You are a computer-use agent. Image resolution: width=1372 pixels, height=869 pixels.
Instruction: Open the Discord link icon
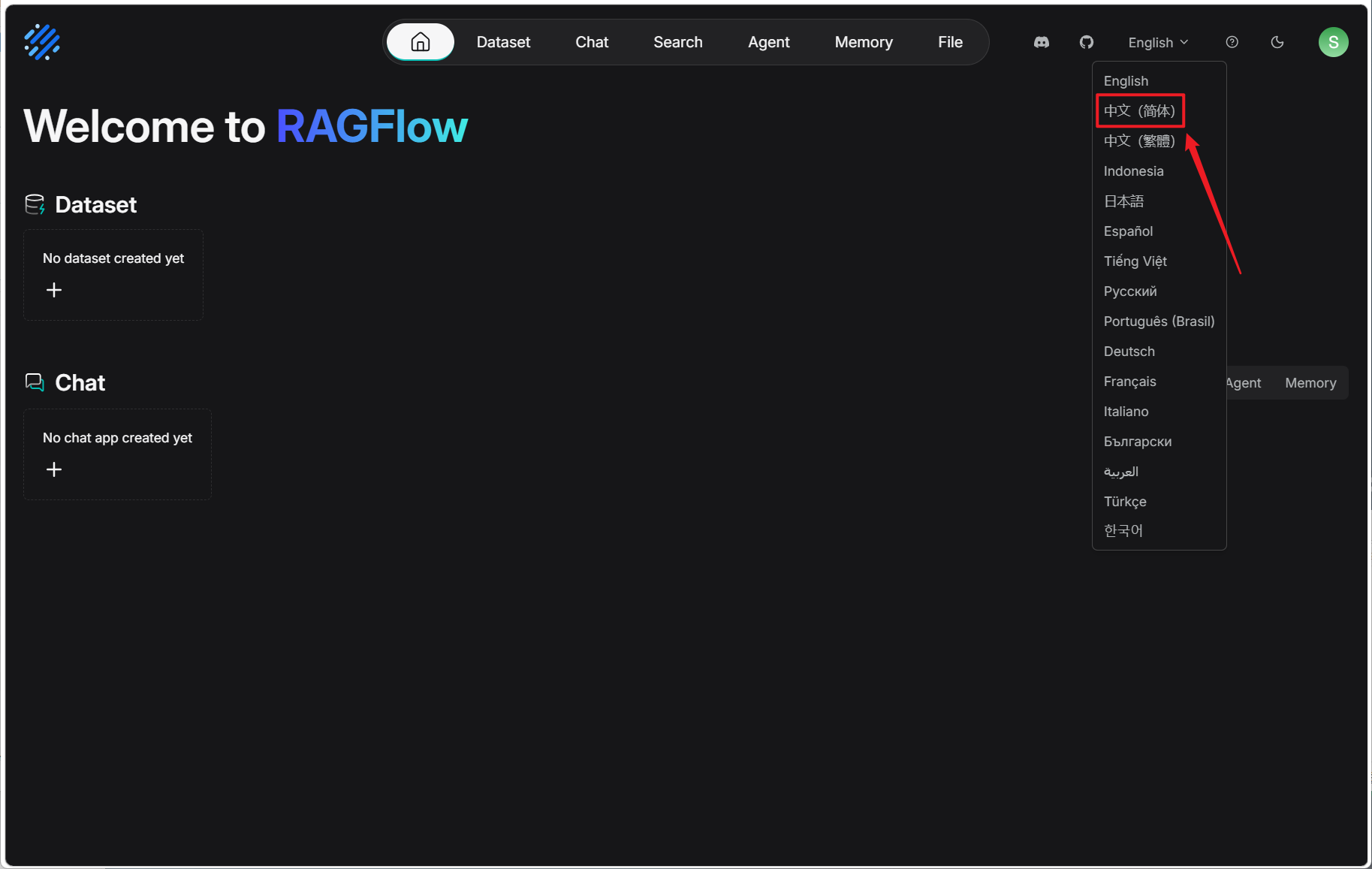(x=1042, y=42)
